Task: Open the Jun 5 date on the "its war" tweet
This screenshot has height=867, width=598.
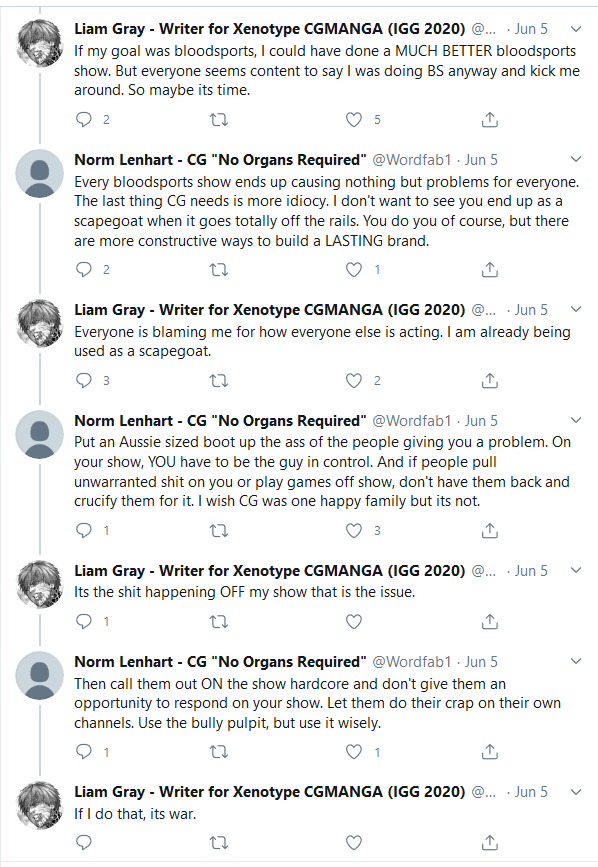Action: [531, 792]
